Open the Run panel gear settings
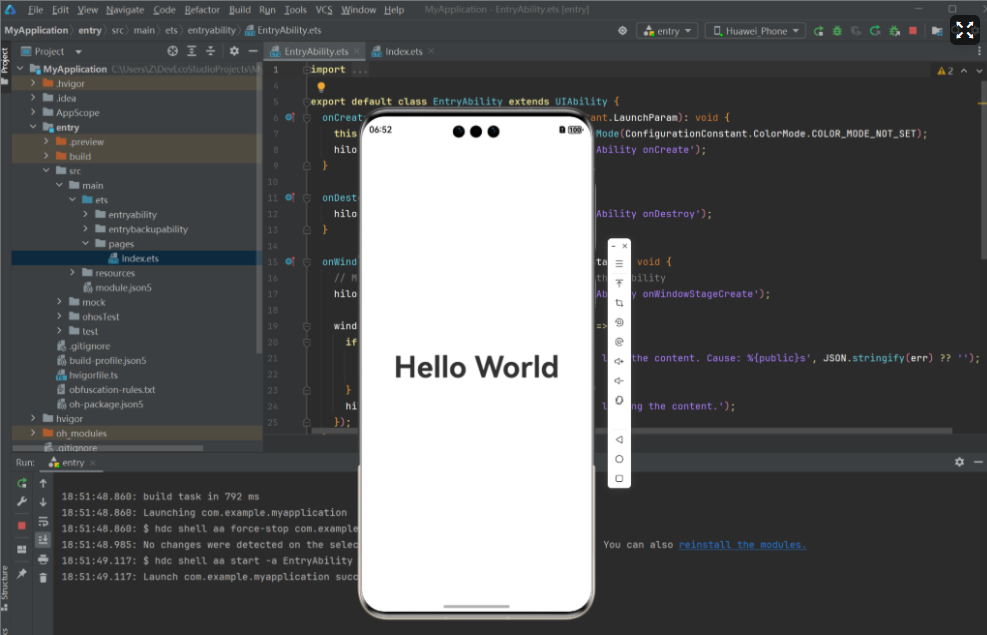987x635 pixels. click(x=959, y=462)
